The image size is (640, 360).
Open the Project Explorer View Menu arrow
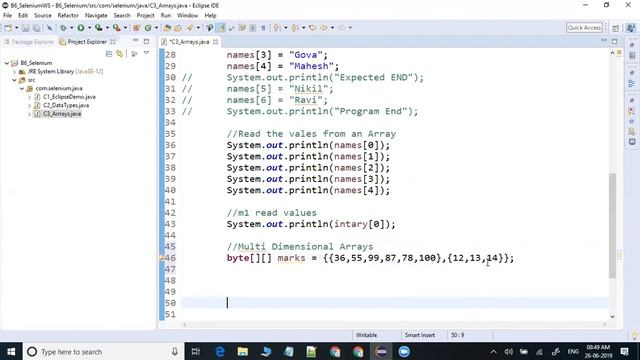pos(146,53)
